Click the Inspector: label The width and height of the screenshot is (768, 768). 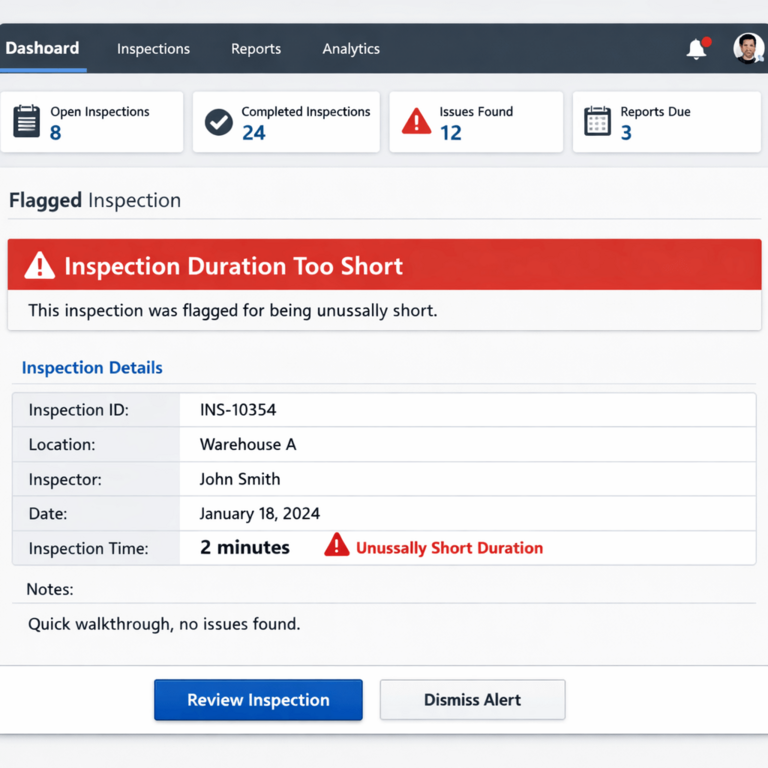[x=65, y=479]
